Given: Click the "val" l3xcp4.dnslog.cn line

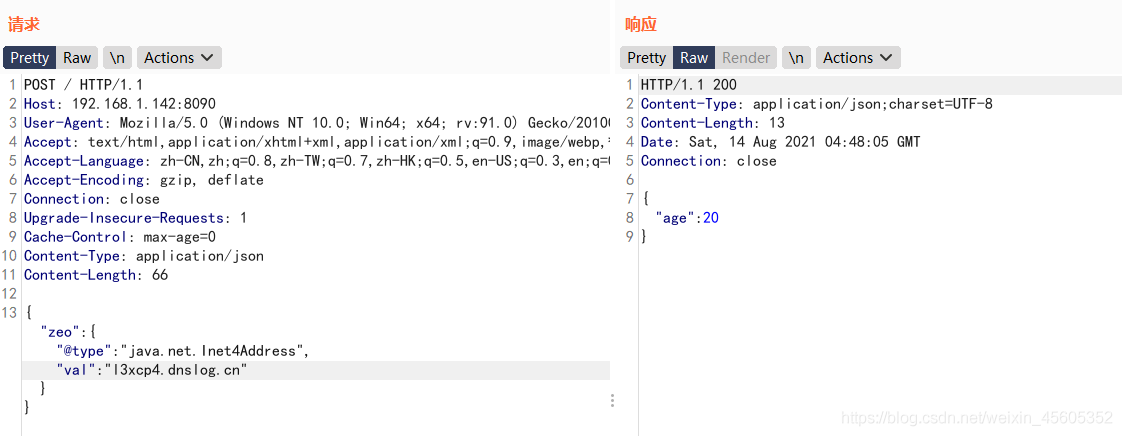Looking at the screenshot, I should click(151, 370).
